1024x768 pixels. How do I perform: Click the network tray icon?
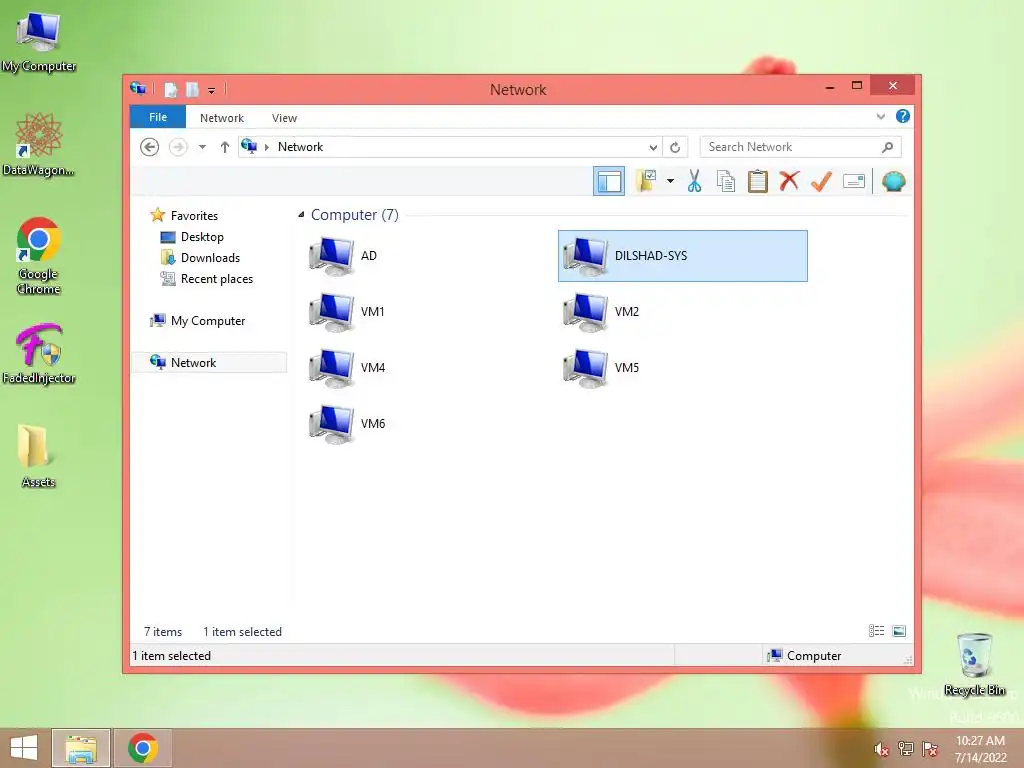coord(906,748)
